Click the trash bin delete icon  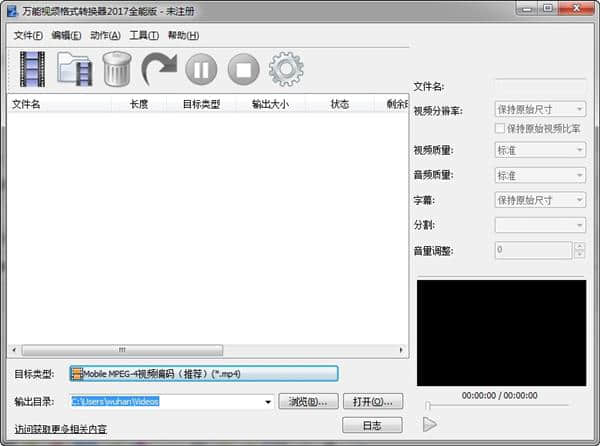coord(116,70)
